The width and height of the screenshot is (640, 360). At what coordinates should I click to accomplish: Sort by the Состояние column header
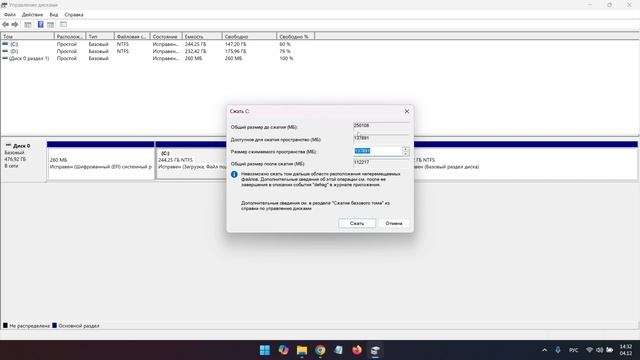click(x=166, y=36)
